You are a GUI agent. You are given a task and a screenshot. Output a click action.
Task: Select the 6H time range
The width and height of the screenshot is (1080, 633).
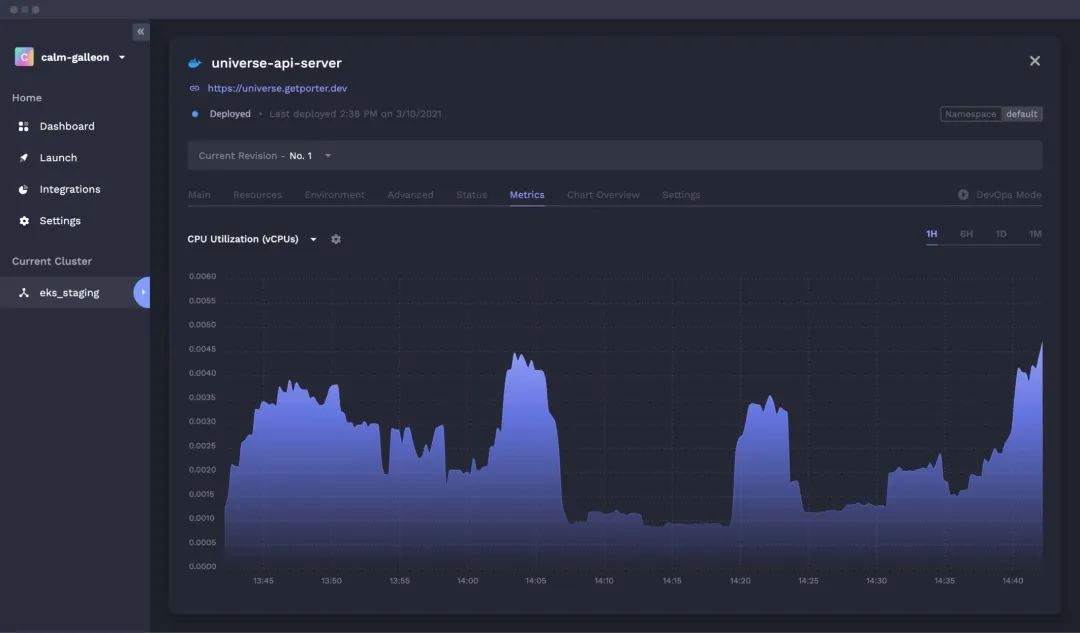coord(966,234)
